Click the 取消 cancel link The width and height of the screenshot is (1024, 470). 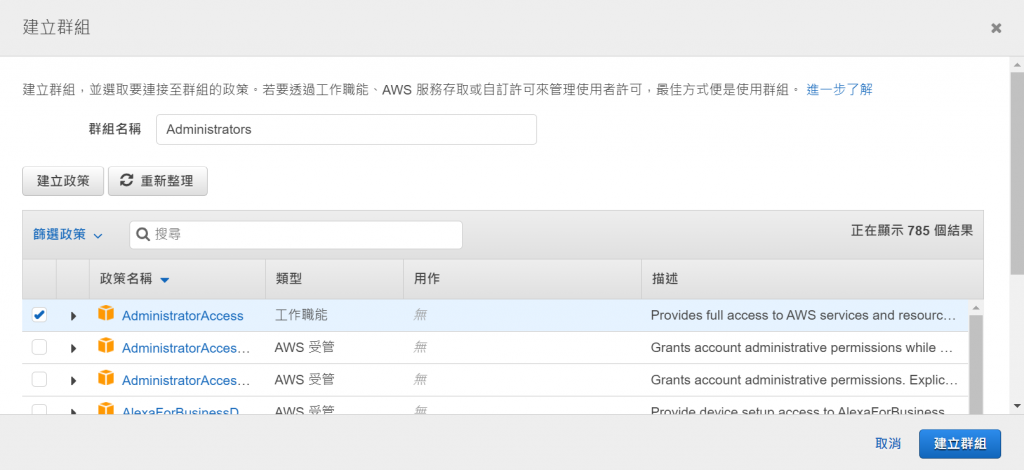(x=888, y=444)
